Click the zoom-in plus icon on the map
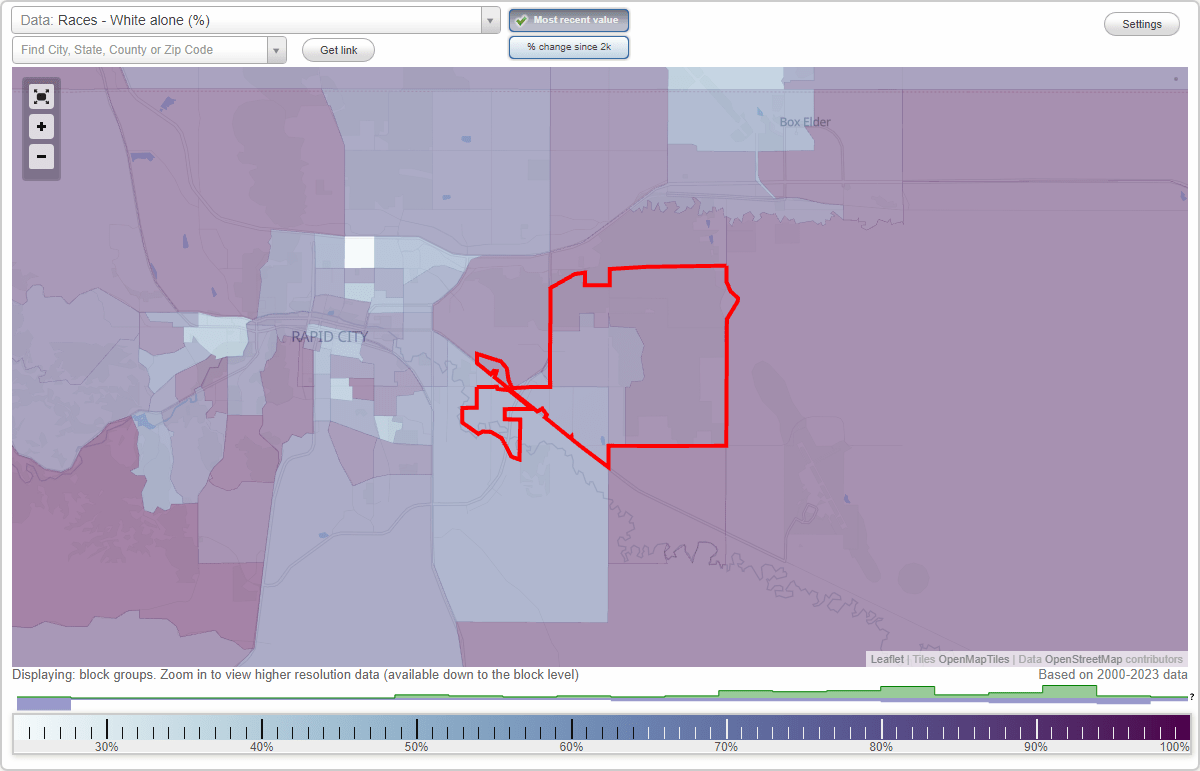Image resolution: width=1200 pixels, height=771 pixels. [x=41, y=127]
